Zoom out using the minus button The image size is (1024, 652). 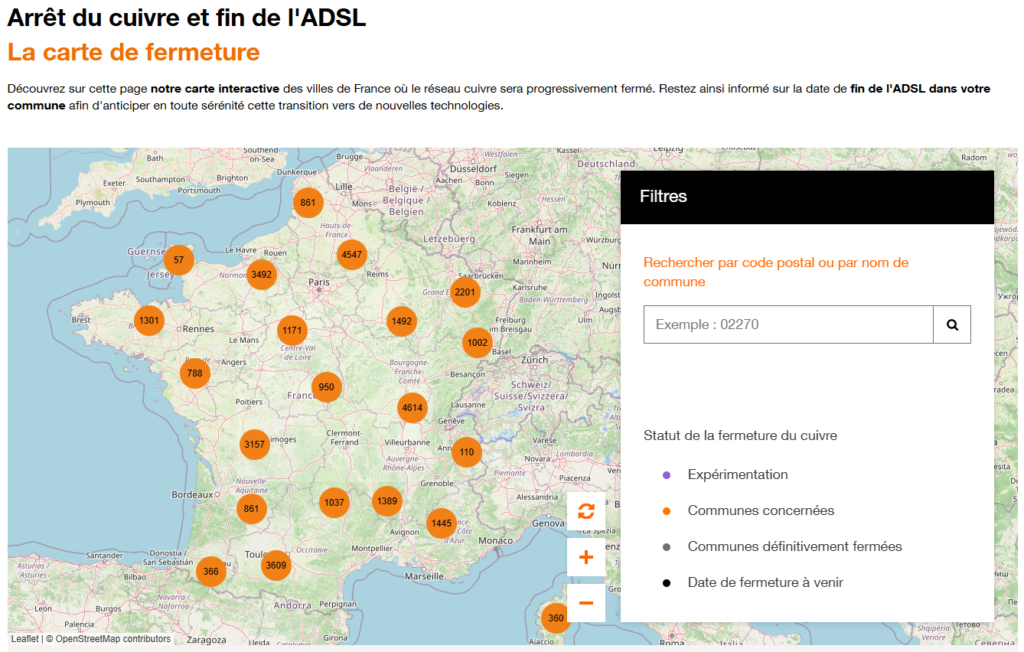(586, 602)
